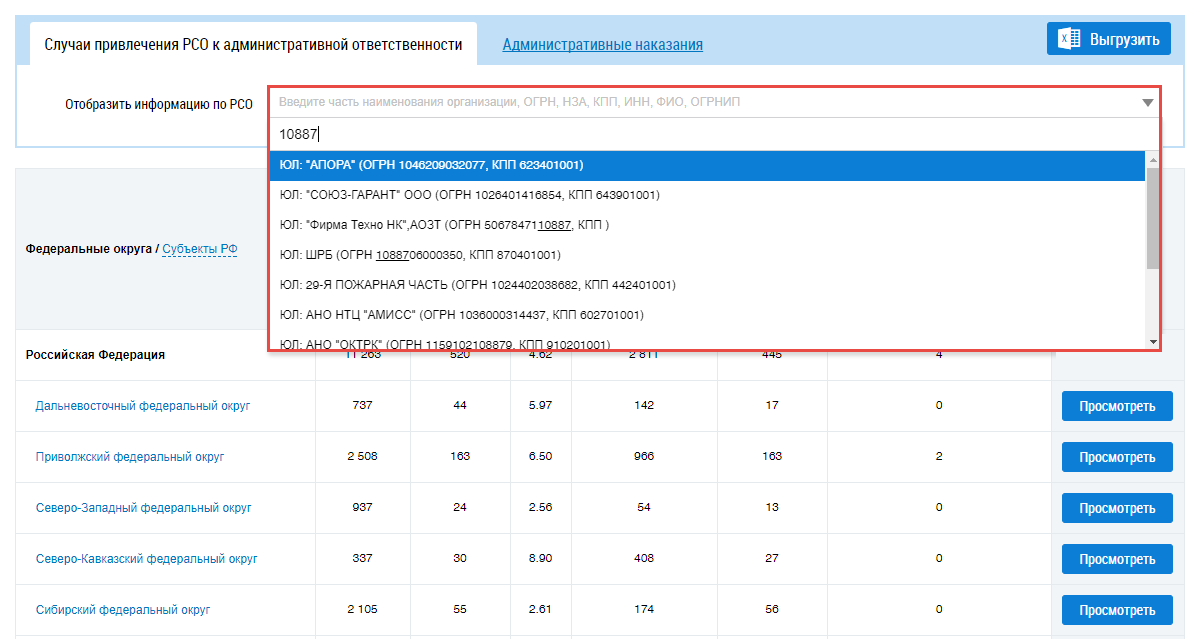Choose 29-Я ПОЖАРНАЯ ЧАСТЬ from list
The height and width of the screenshot is (639, 1195).
tap(477, 285)
